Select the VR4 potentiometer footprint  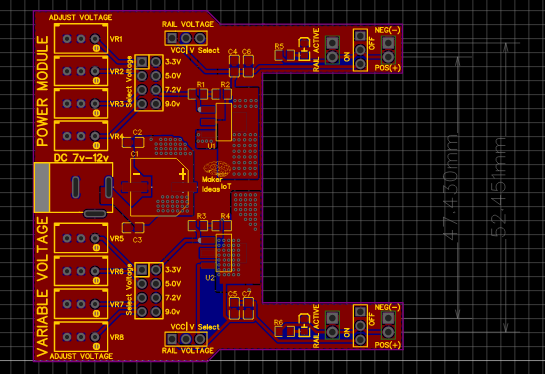81,136
